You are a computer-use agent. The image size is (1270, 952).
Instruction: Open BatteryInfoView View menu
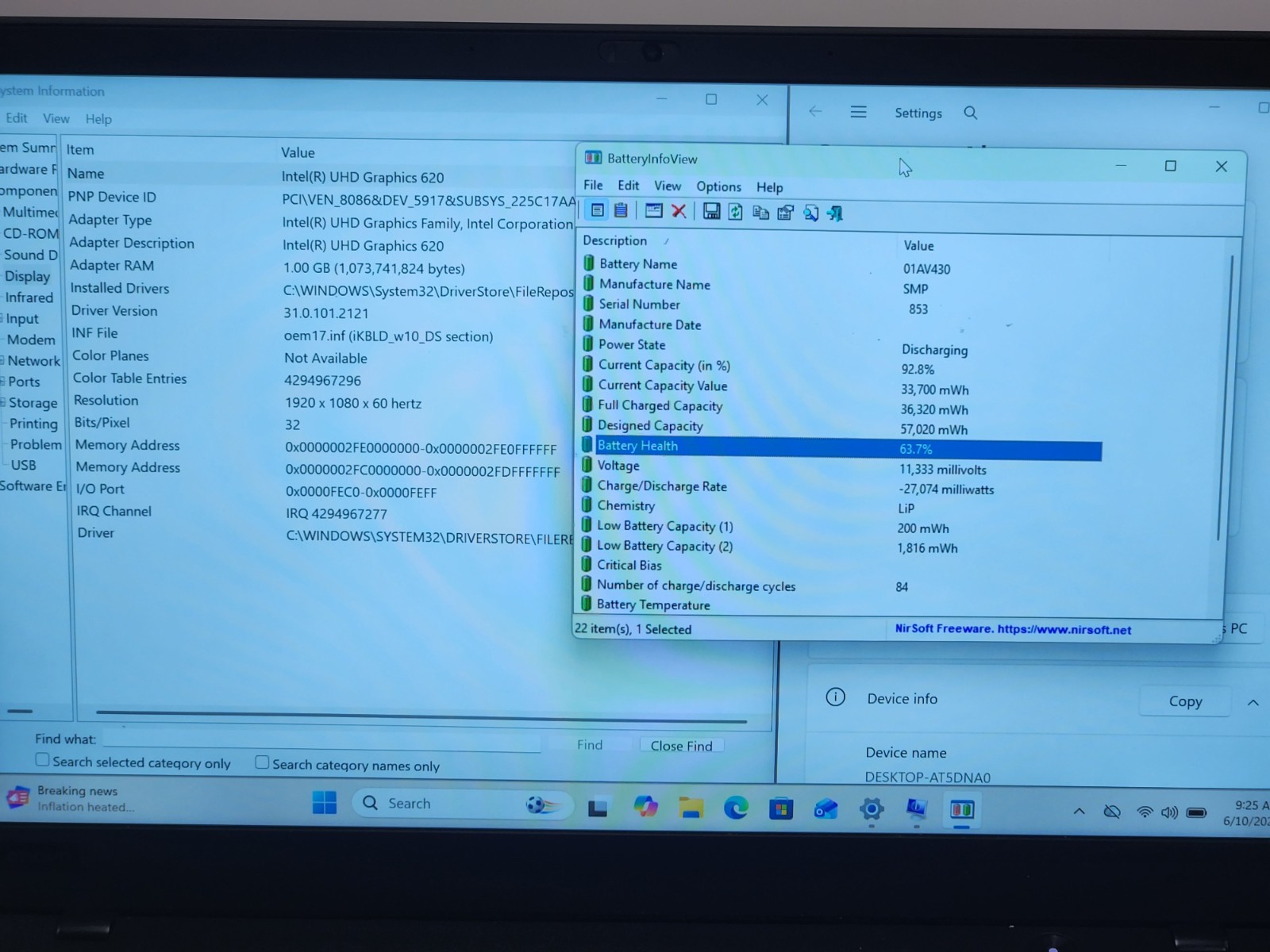pyautogui.click(x=668, y=186)
